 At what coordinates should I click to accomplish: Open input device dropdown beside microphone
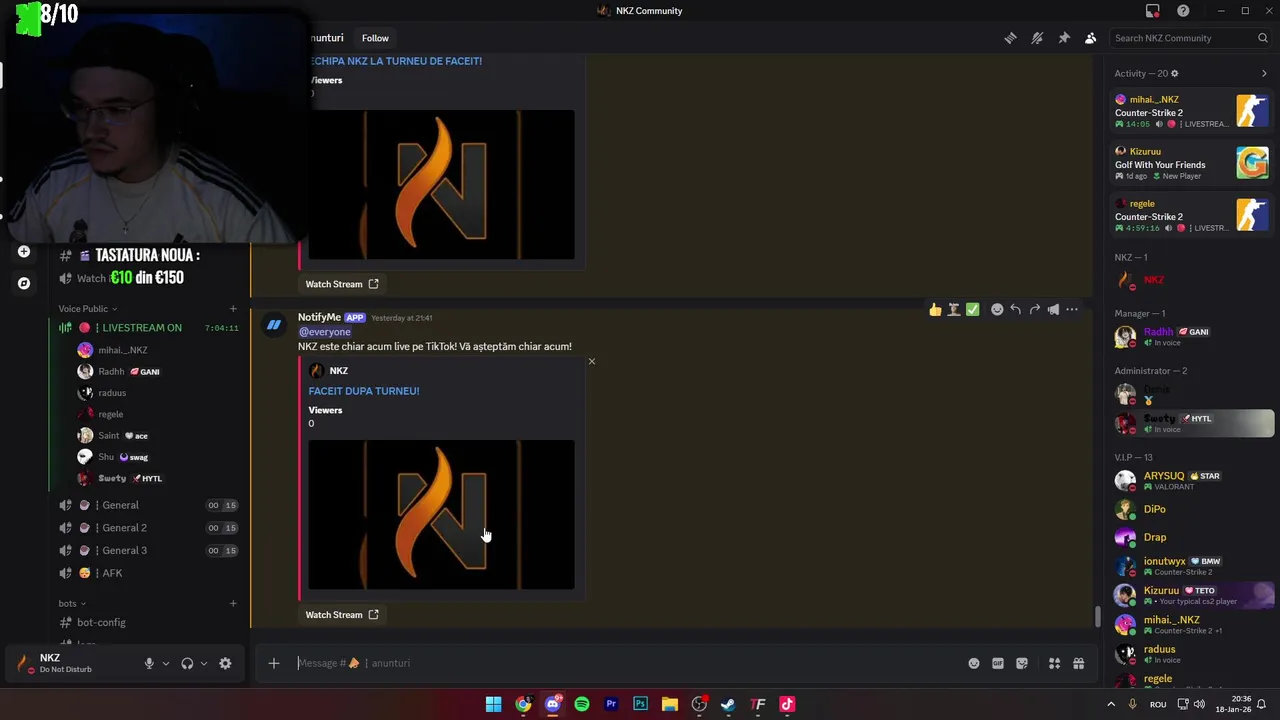pos(166,663)
